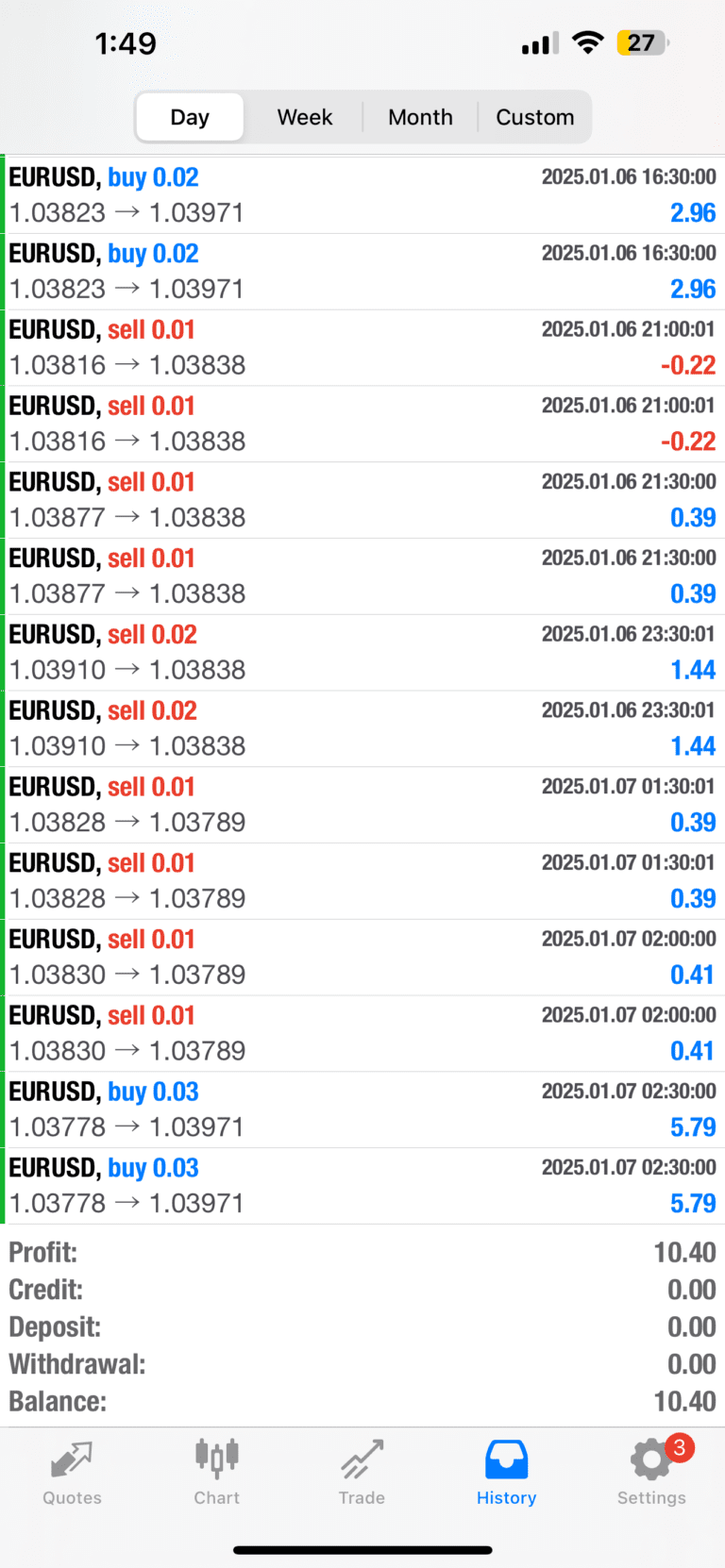Open the topmost EURUSD buy 0.02 trade

pyautogui.click(x=362, y=195)
